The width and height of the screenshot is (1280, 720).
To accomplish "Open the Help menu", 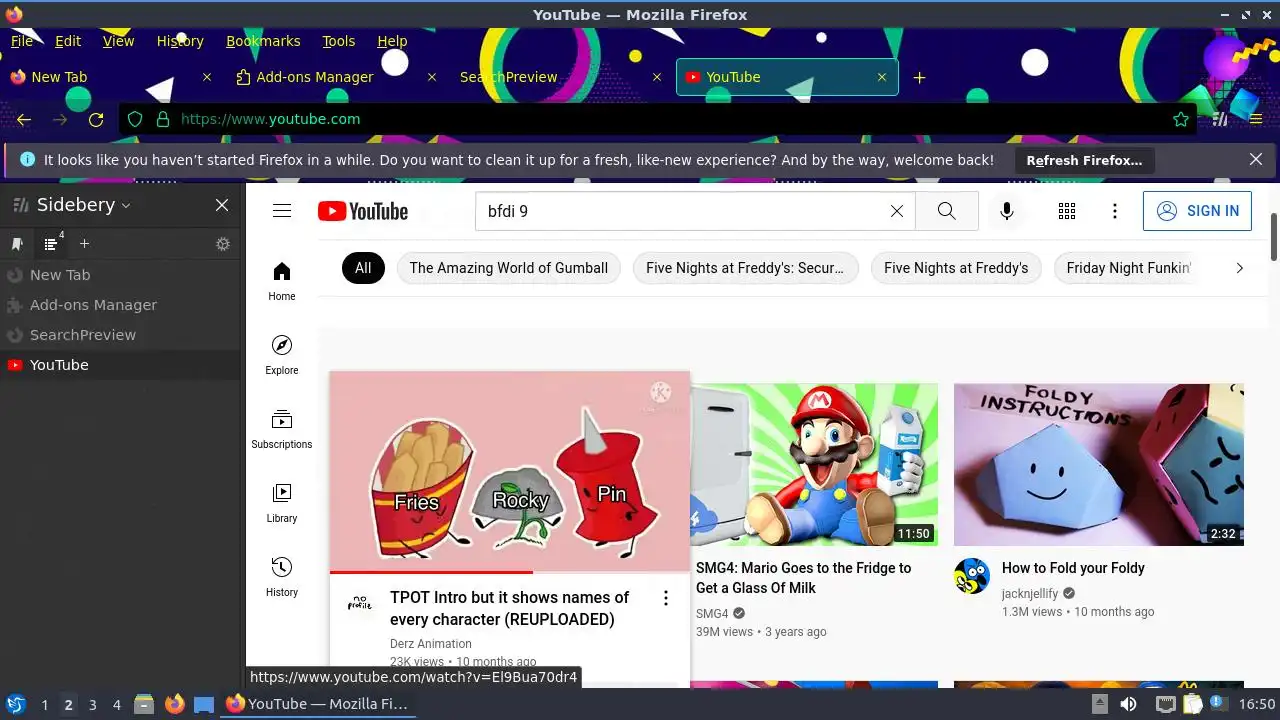I will click(x=392, y=41).
